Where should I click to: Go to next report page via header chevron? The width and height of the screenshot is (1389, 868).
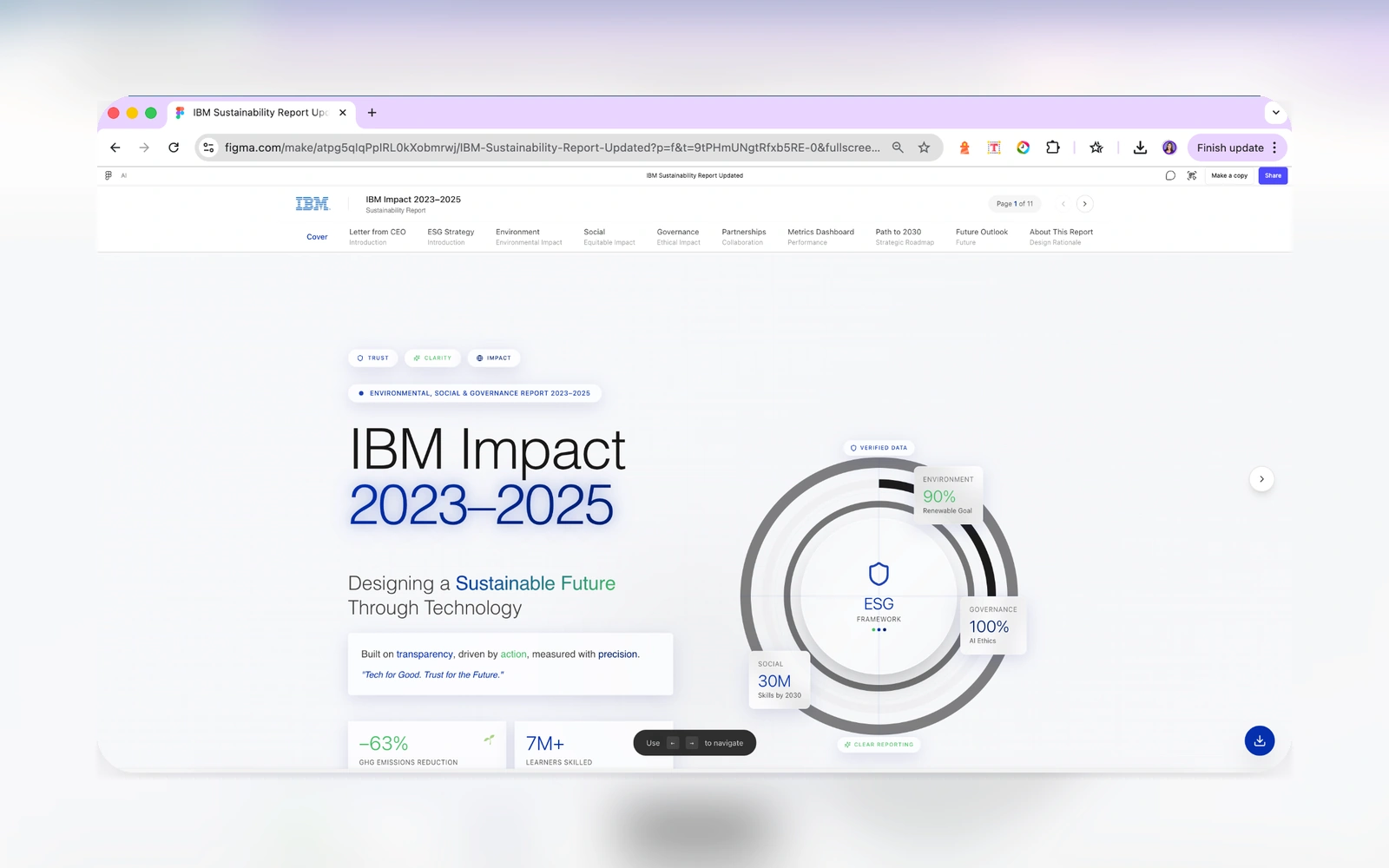(1084, 204)
